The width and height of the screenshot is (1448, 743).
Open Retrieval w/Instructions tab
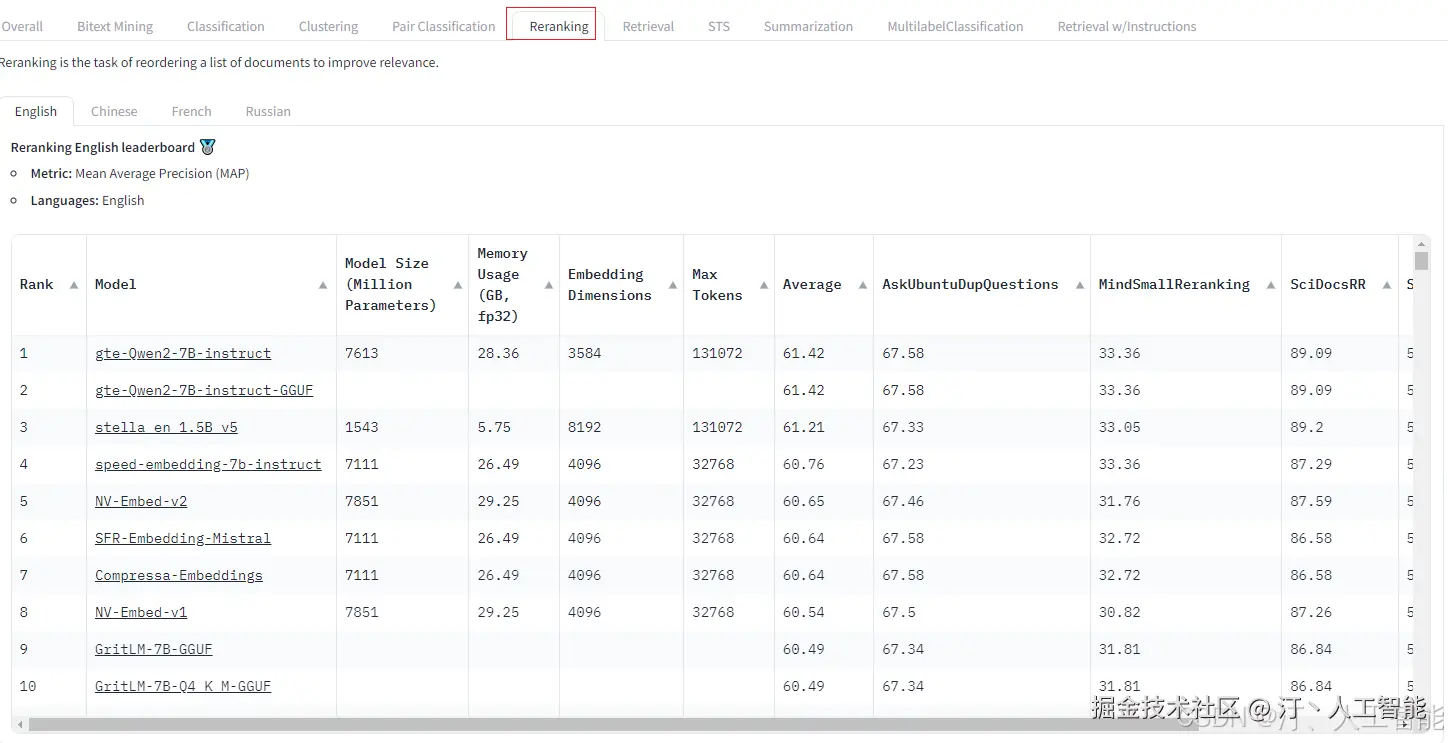tap(1127, 26)
